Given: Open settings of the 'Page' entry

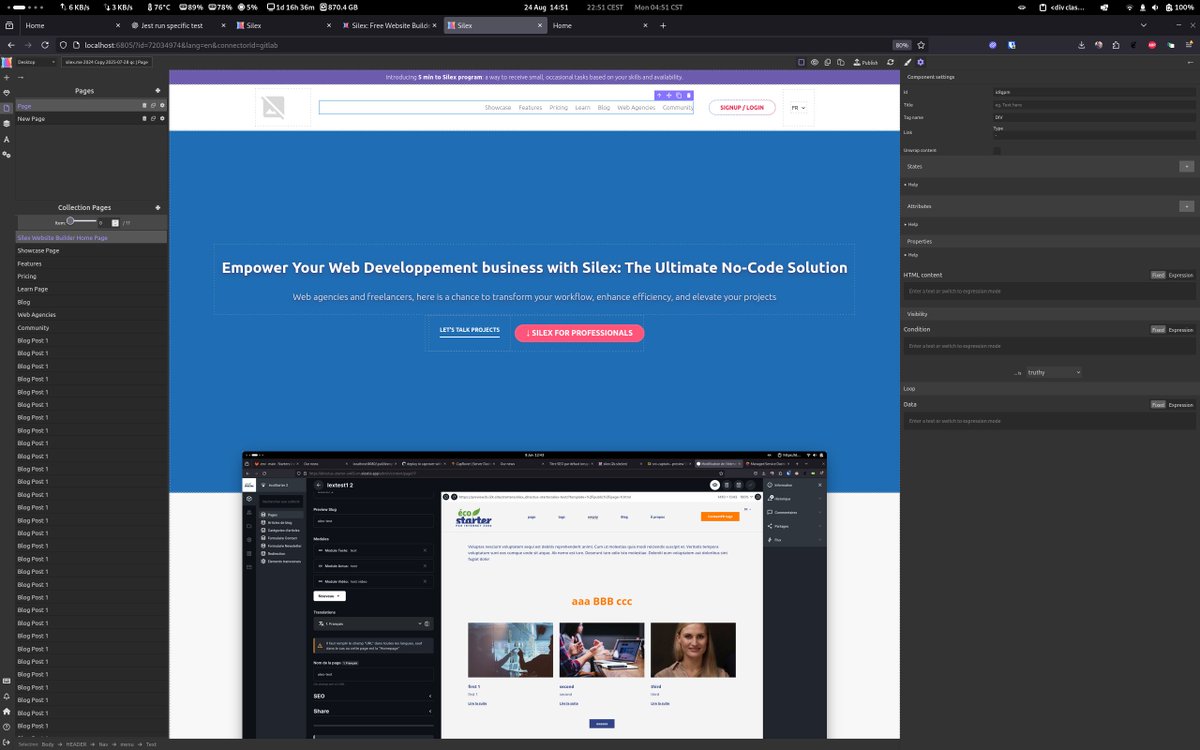Looking at the screenshot, I should [x=162, y=105].
